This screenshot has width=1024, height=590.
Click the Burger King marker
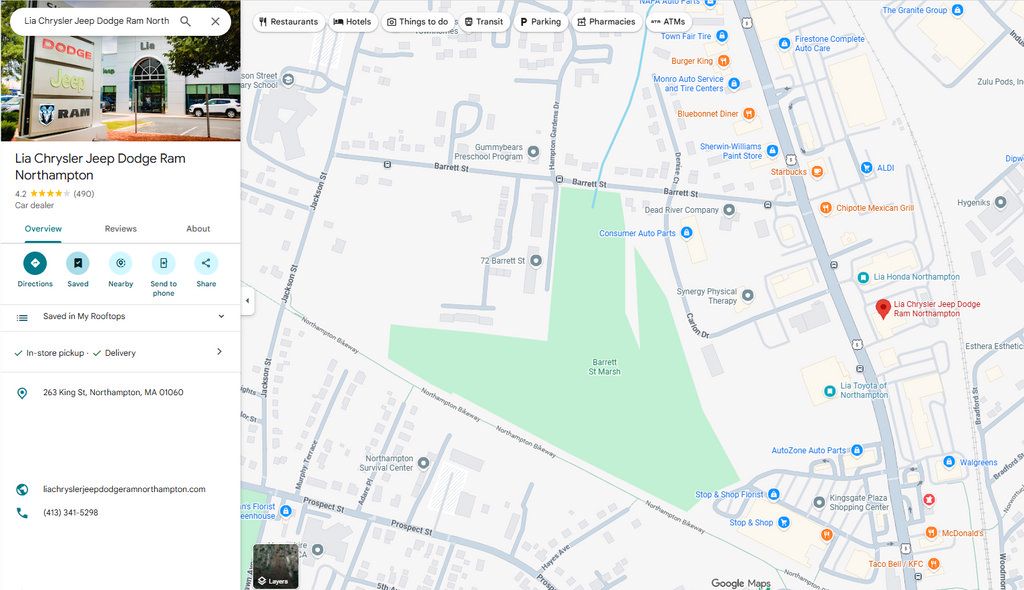click(x=723, y=61)
